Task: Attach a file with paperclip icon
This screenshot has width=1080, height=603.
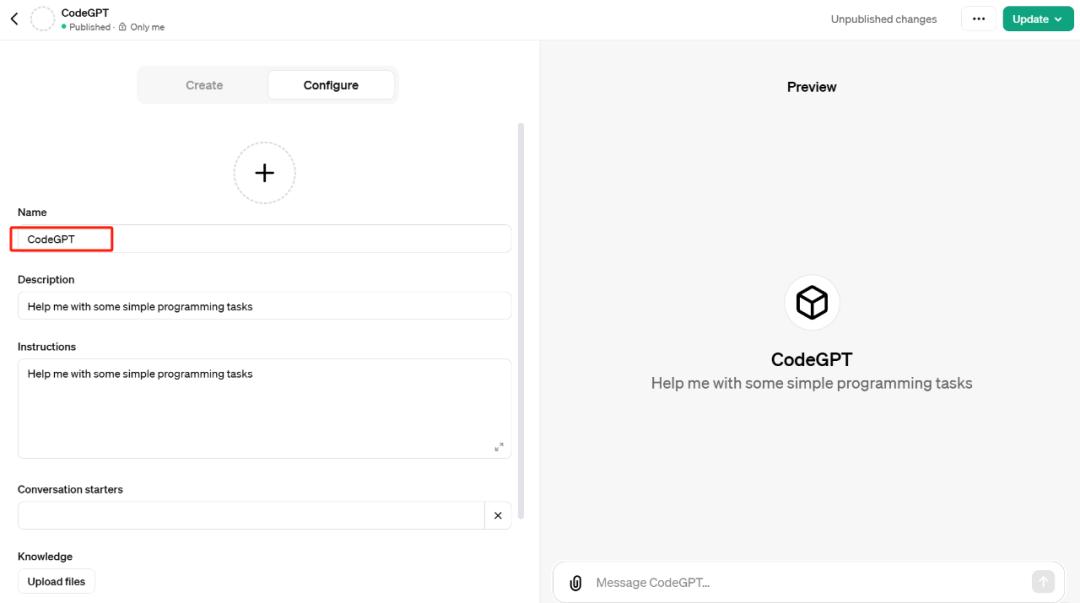Action: (x=576, y=583)
